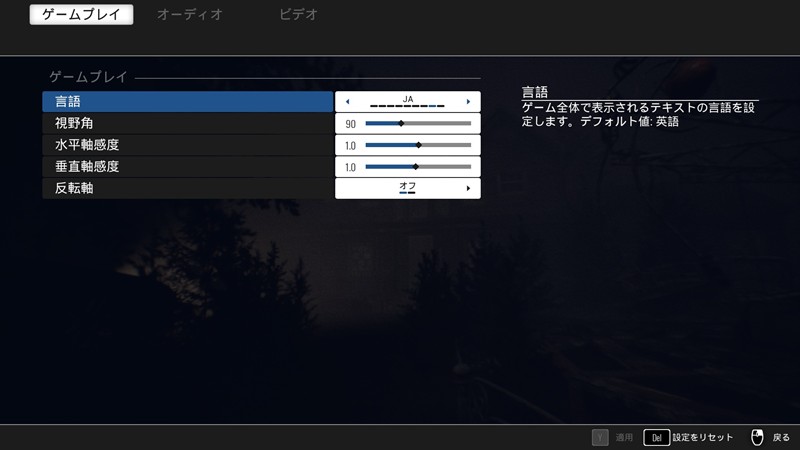Open the ビデオ tab

pyautogui.click(x=298, y=14)
